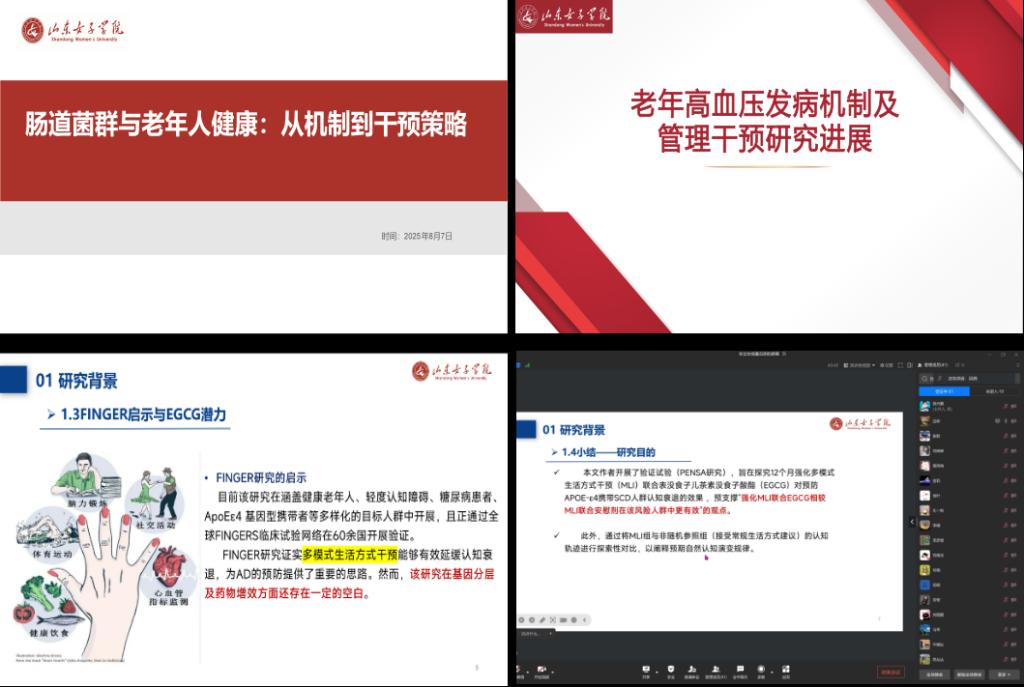
Task: Open the video options arrow beside camera button
Action: pos(552,672)
